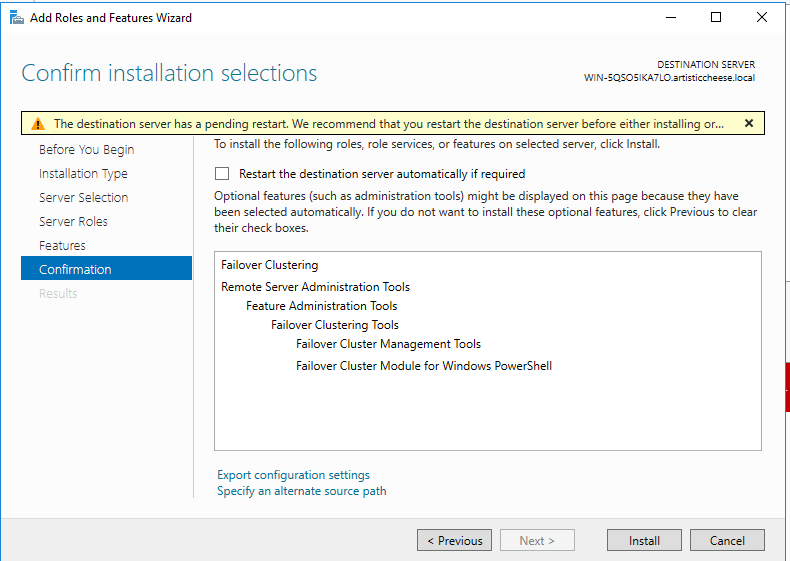Click Failover Cluster Management Tools item
The width and height of the screenshot is (790, 561).
(388, 344)
